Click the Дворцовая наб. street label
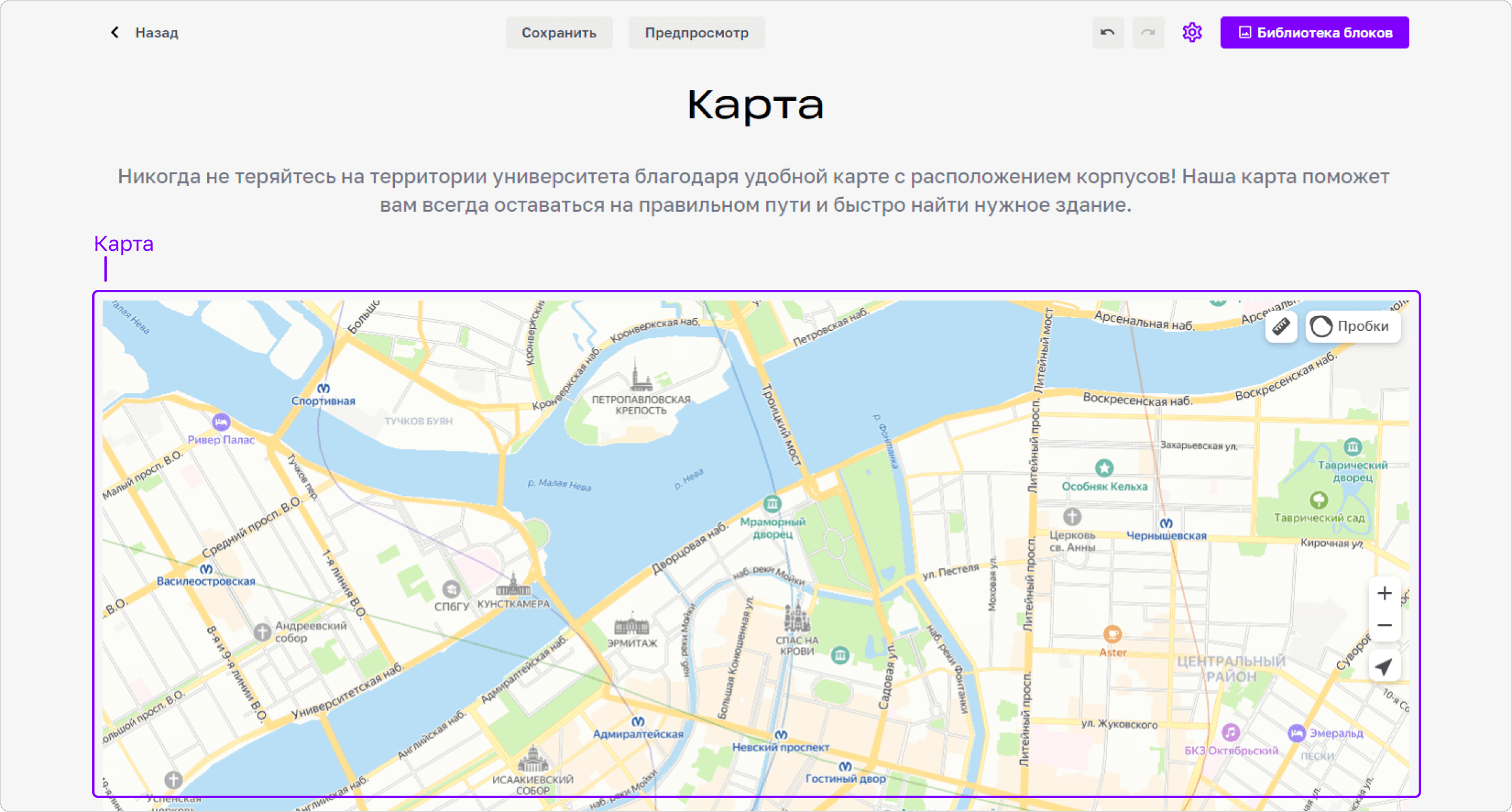Viewport: 1512px width, 812px height. (x=689, y=548)
